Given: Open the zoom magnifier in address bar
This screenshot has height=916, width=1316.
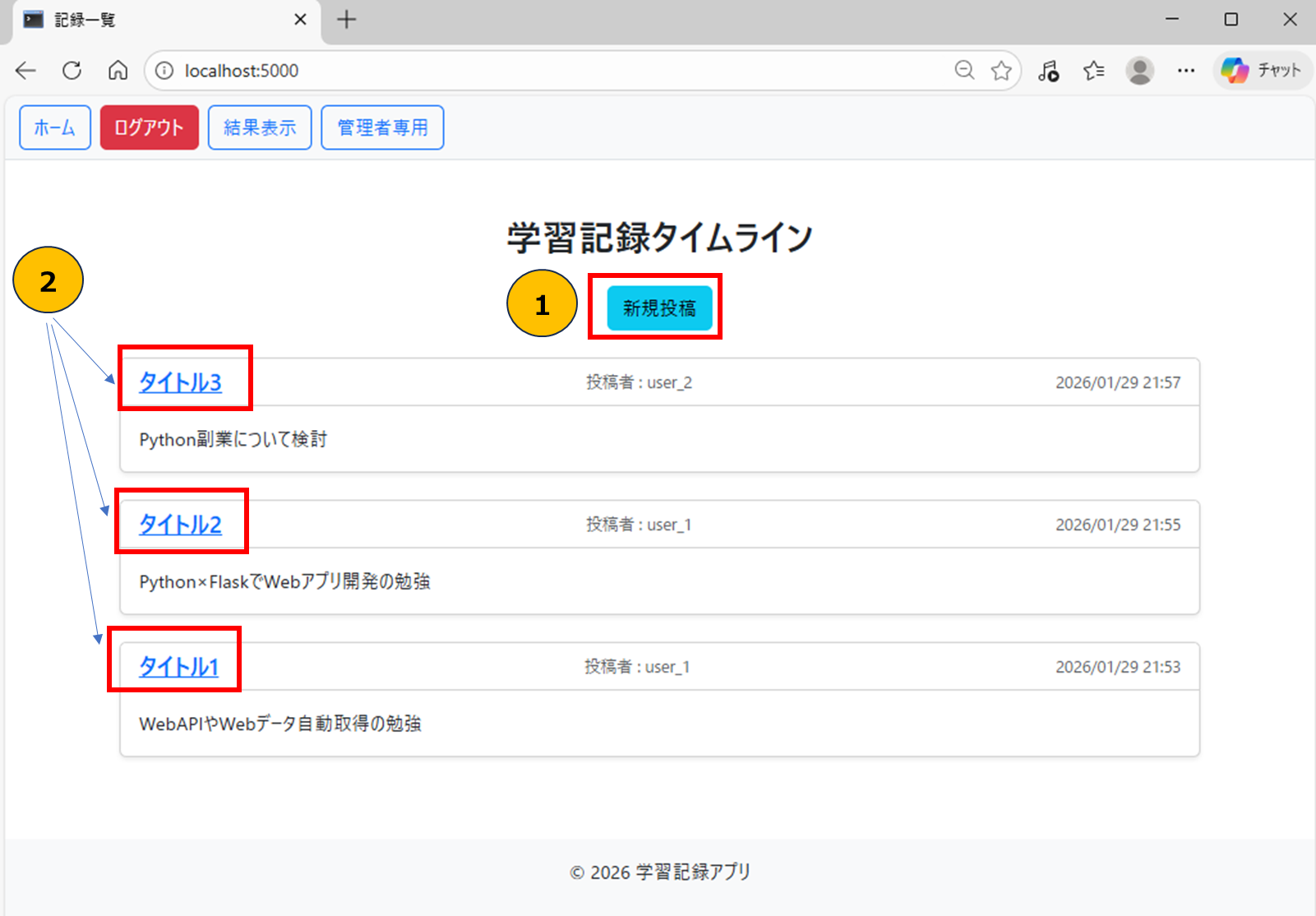Looking at the screenshot, I should 964,71.
